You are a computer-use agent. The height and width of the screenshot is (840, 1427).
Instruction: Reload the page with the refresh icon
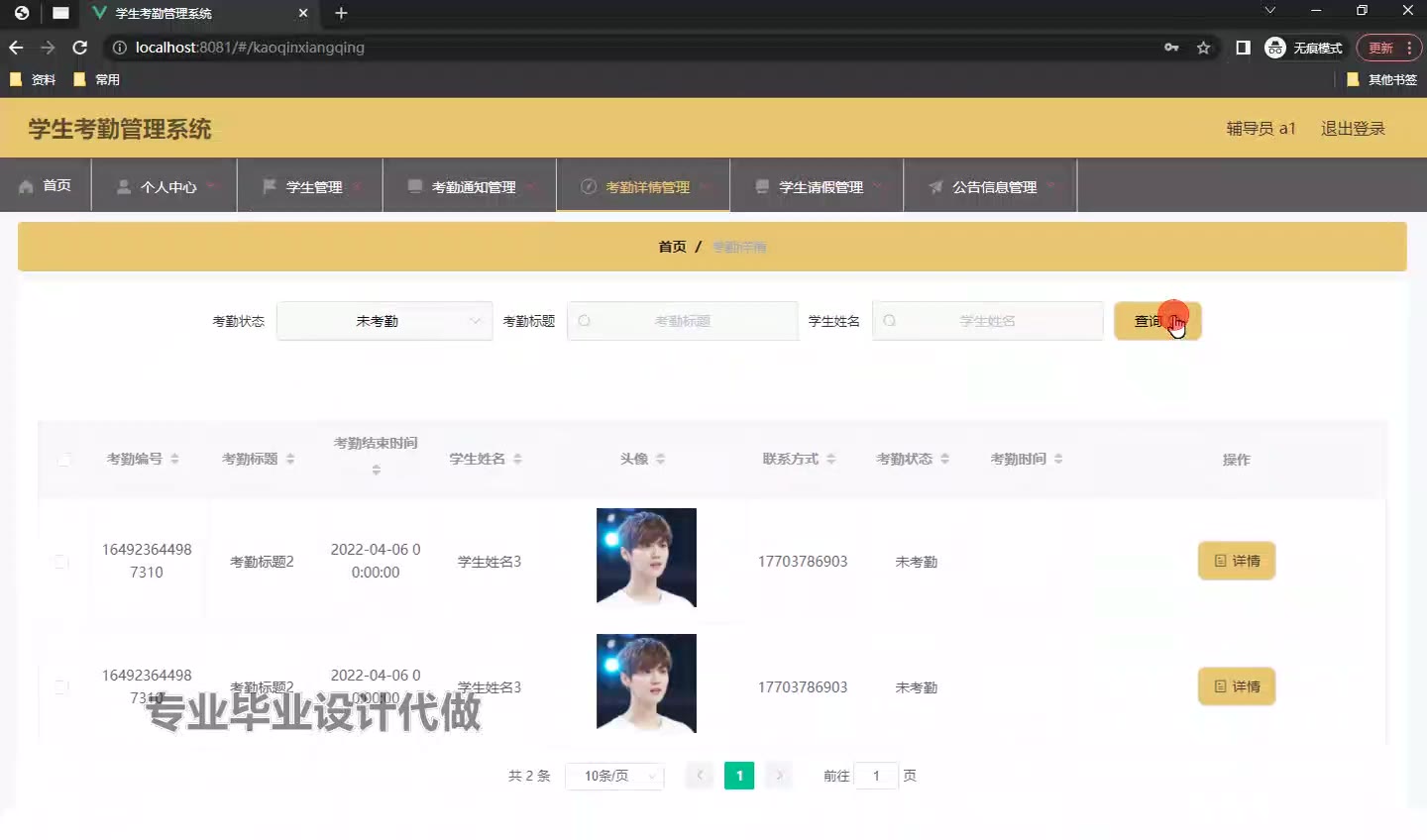[80, 48]
